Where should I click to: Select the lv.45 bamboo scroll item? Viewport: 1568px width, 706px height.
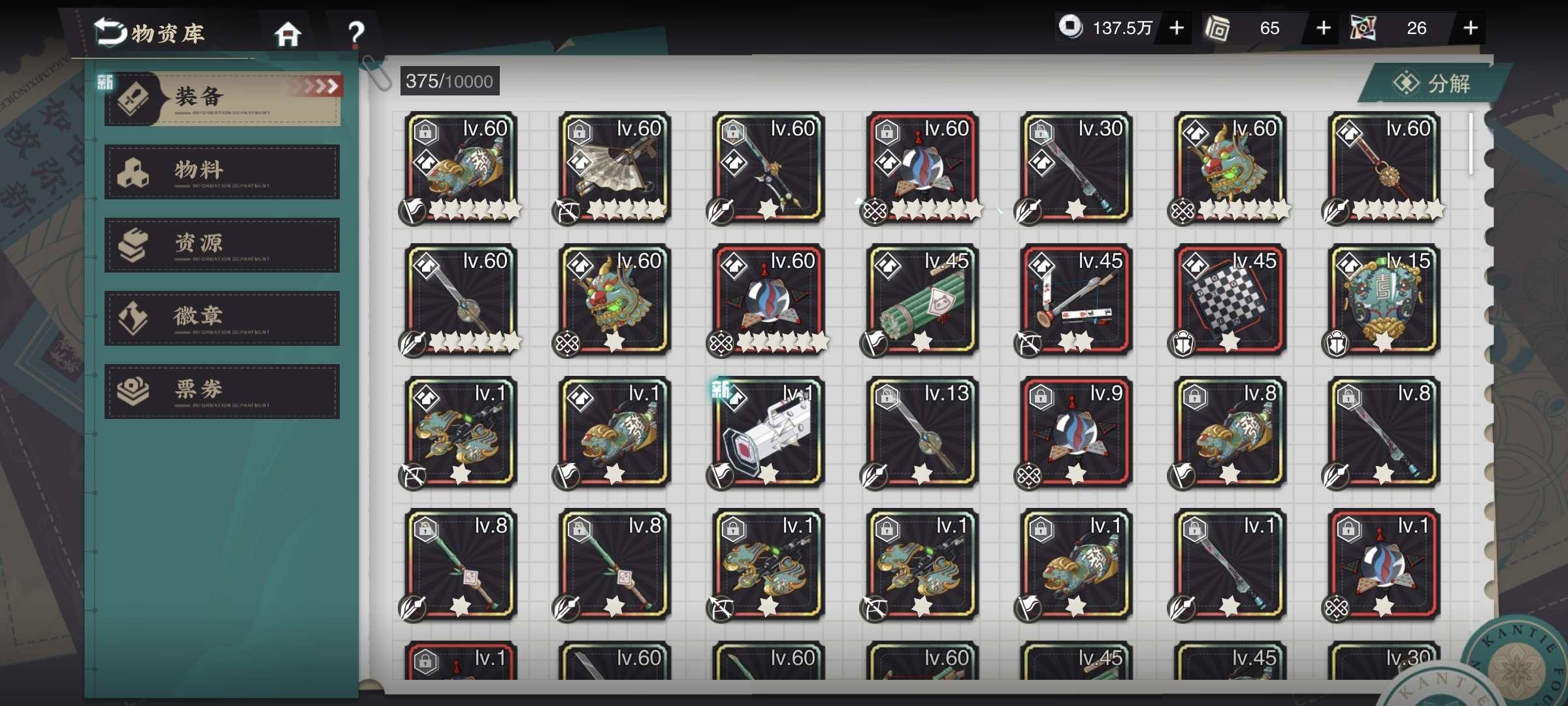coord(922,301)
